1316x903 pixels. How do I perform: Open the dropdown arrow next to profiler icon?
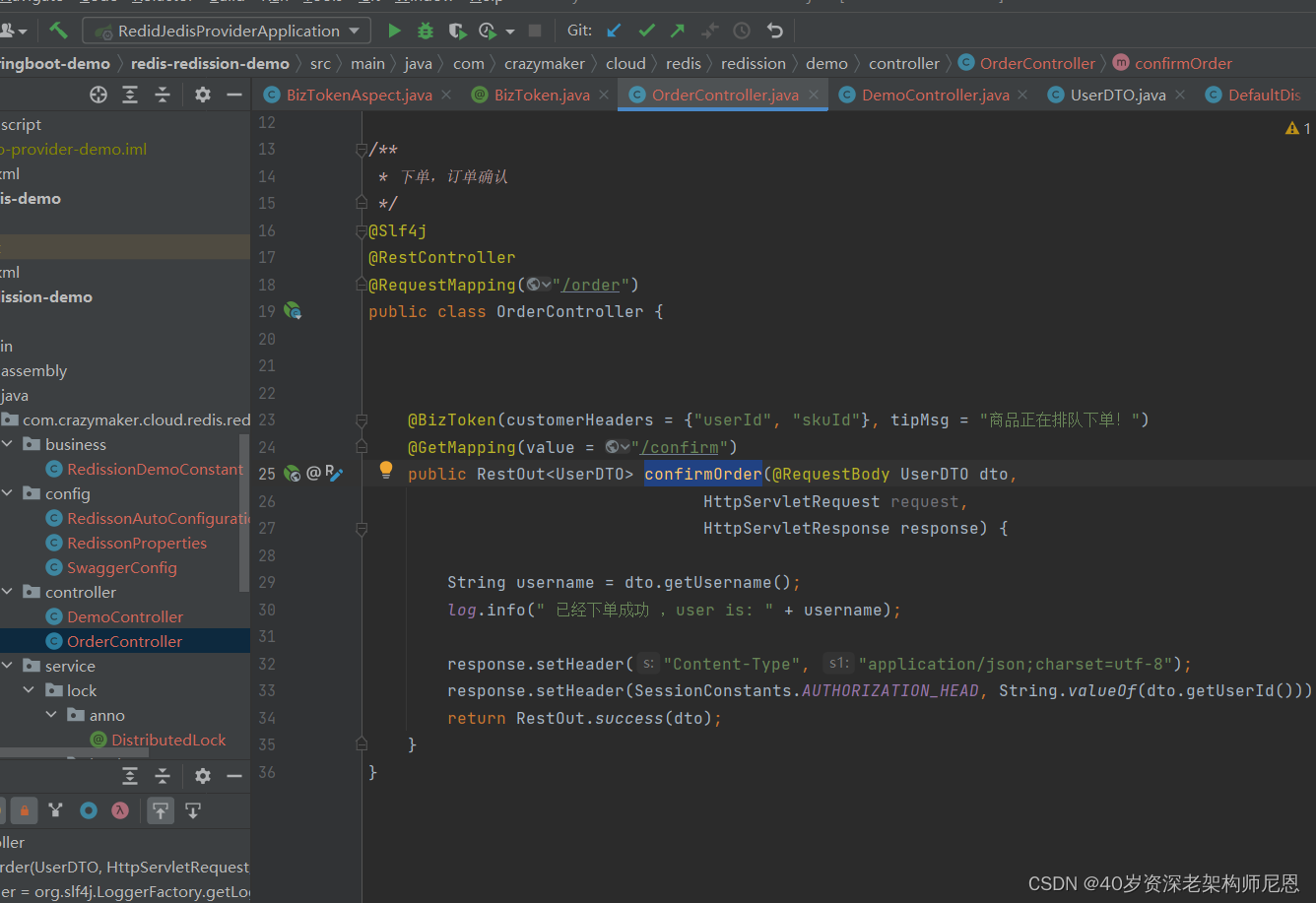[x=509, y=32]
